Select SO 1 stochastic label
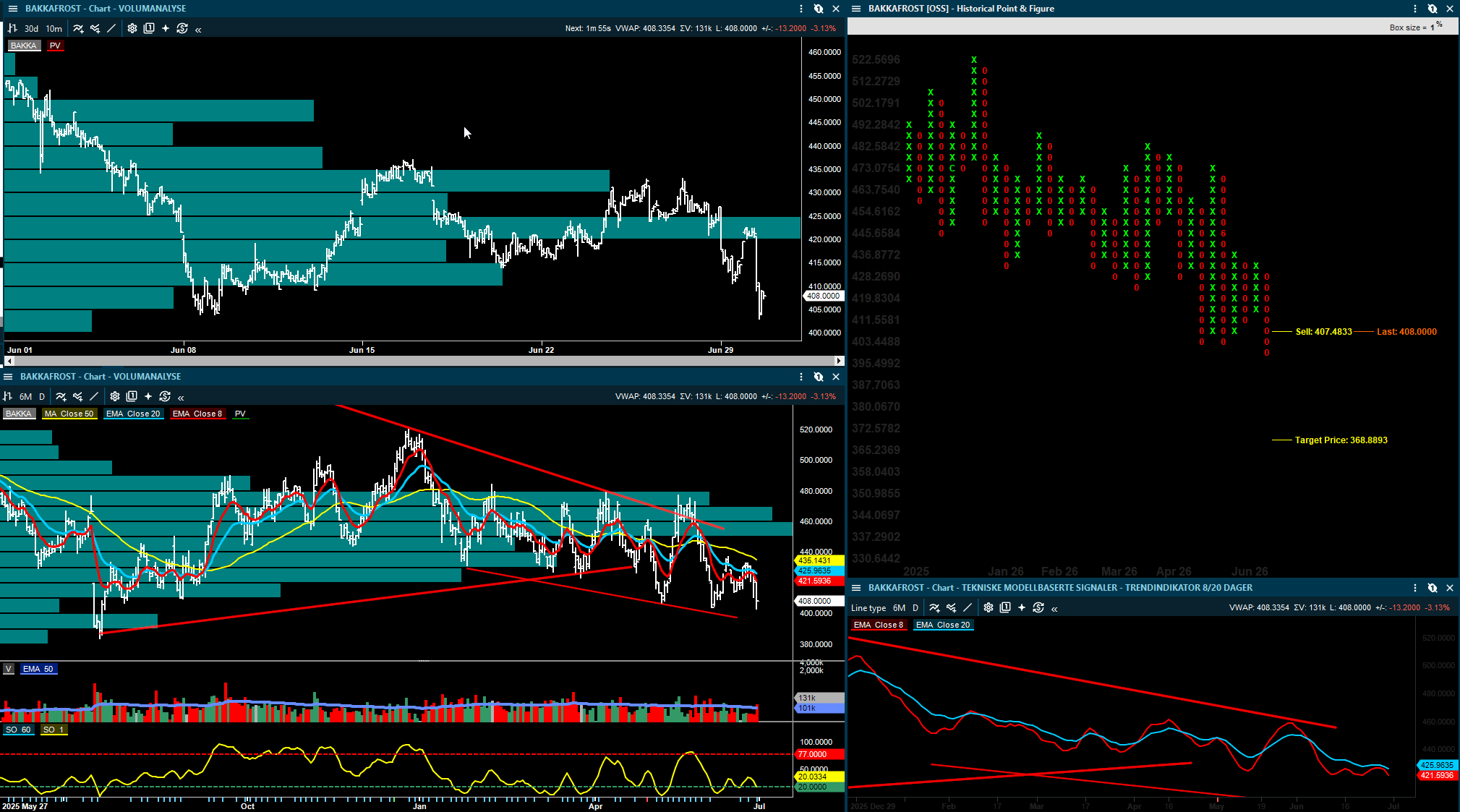1460x812 pixels. tap(54, 730)
